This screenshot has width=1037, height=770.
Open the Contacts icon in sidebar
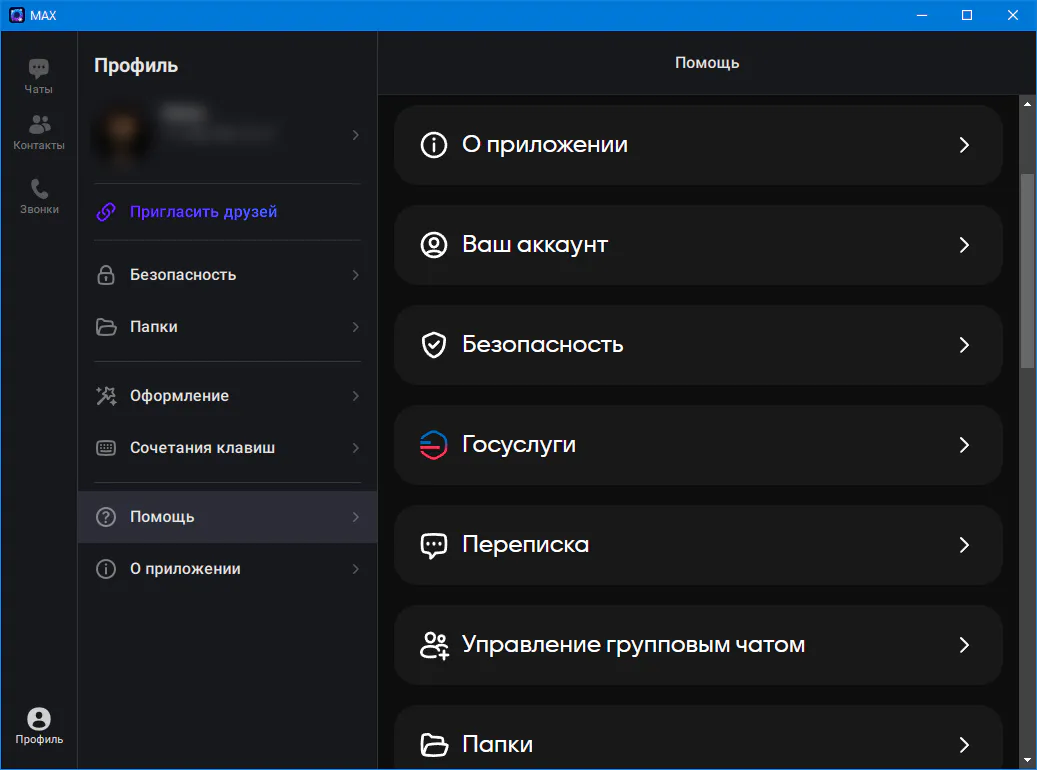tap(39, 125)
